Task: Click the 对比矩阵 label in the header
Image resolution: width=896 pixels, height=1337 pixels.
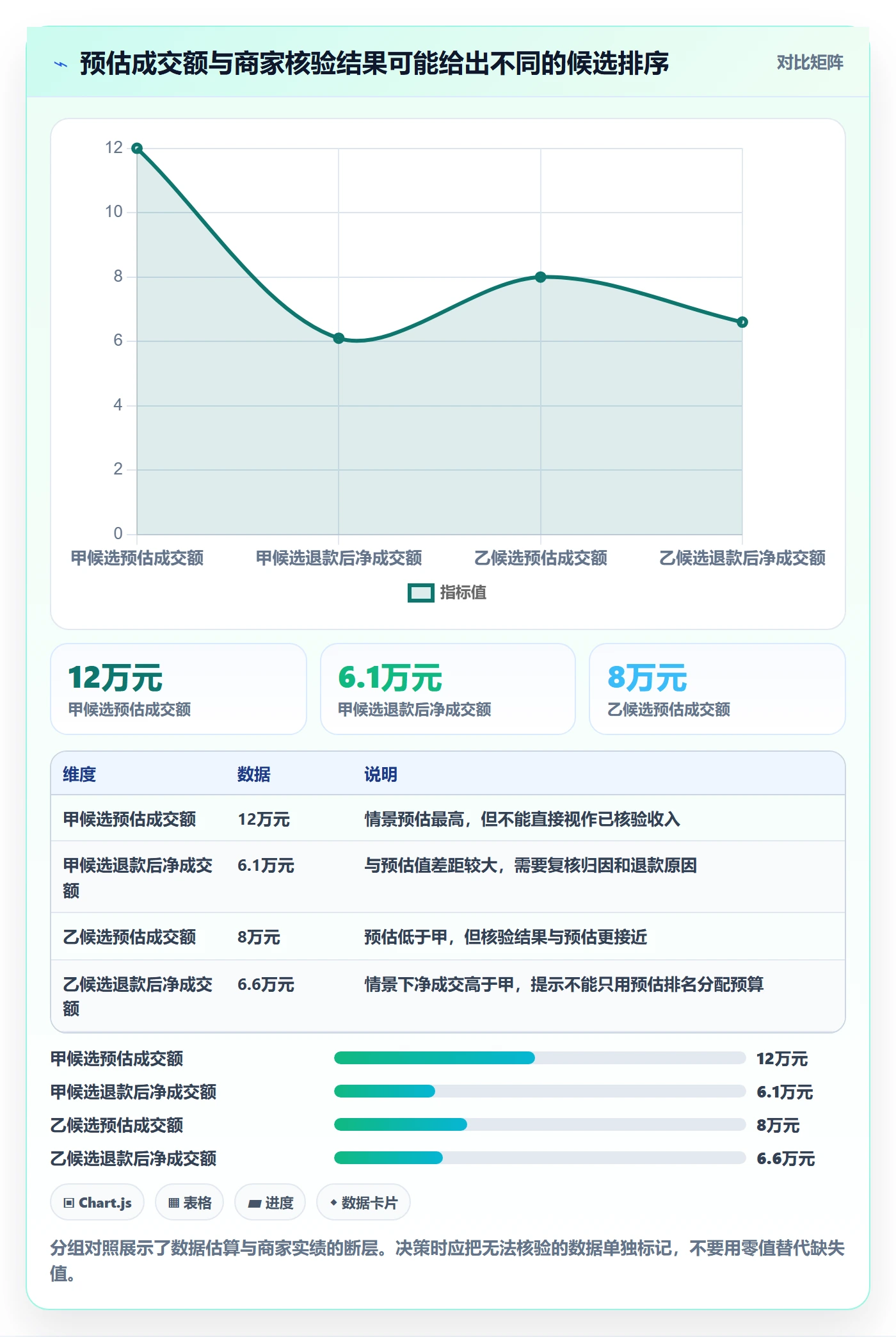Action: pos(810,63)
